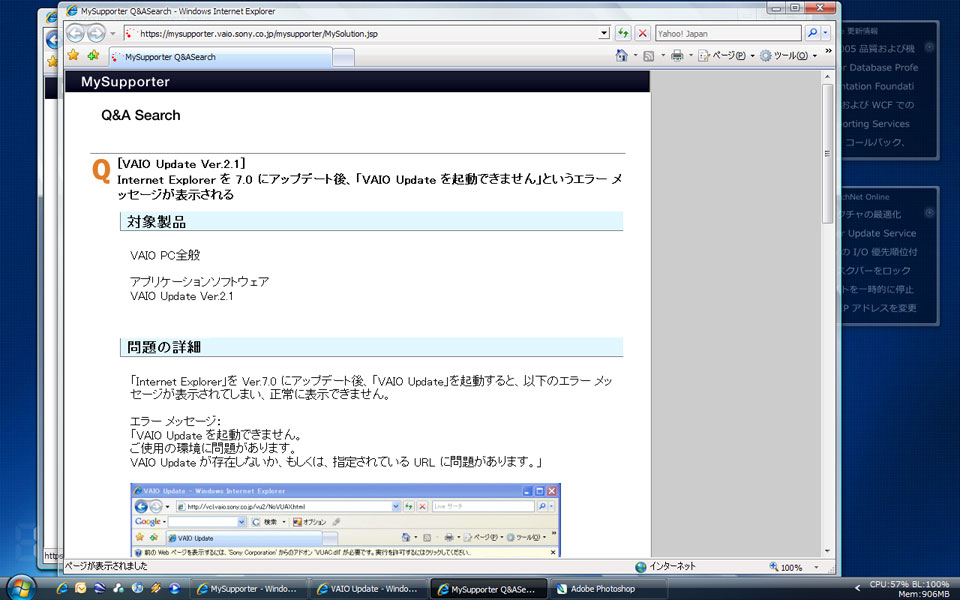This screenshot has width=960, height=600.
Task: Click Add to Favorites star-plus icon
Action: [x=93, y=55]
